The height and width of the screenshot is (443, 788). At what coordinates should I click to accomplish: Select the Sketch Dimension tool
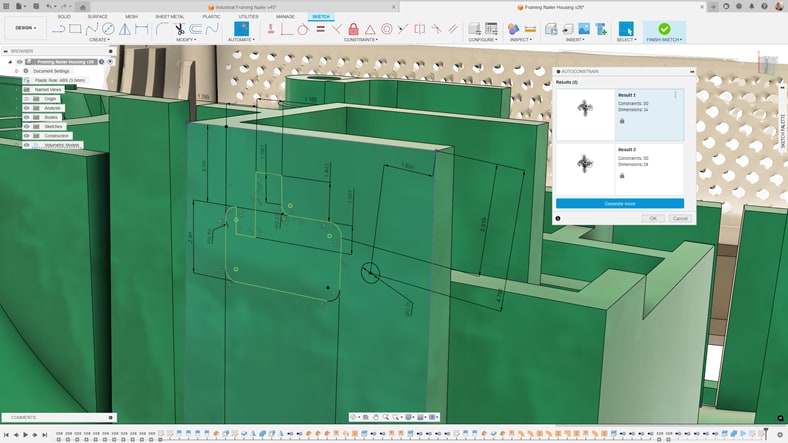(142, 29)
